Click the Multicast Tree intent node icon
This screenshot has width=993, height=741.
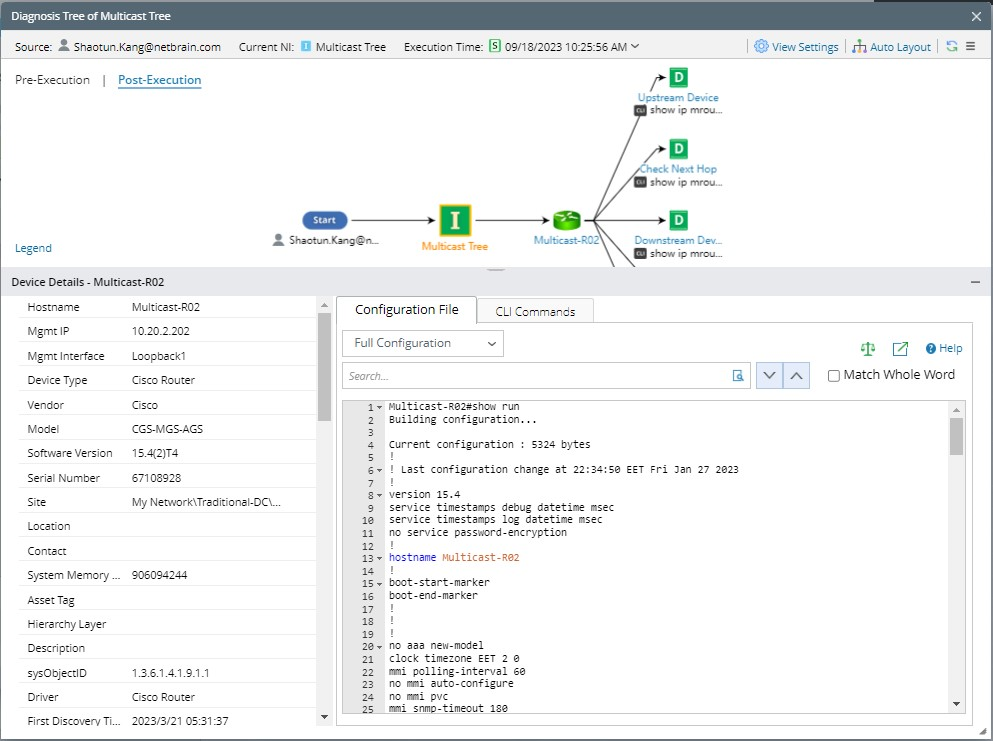(455, 221)
